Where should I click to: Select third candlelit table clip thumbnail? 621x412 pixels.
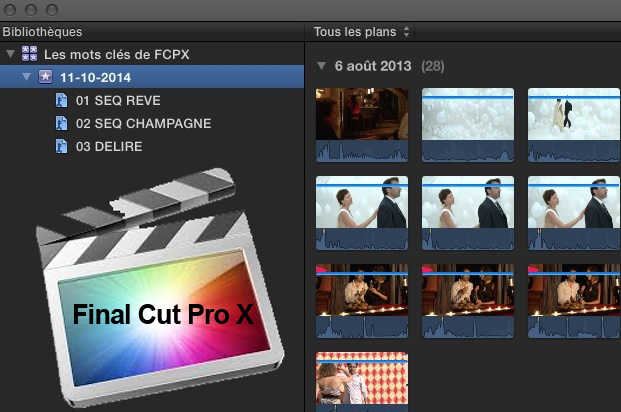[574, 301]
